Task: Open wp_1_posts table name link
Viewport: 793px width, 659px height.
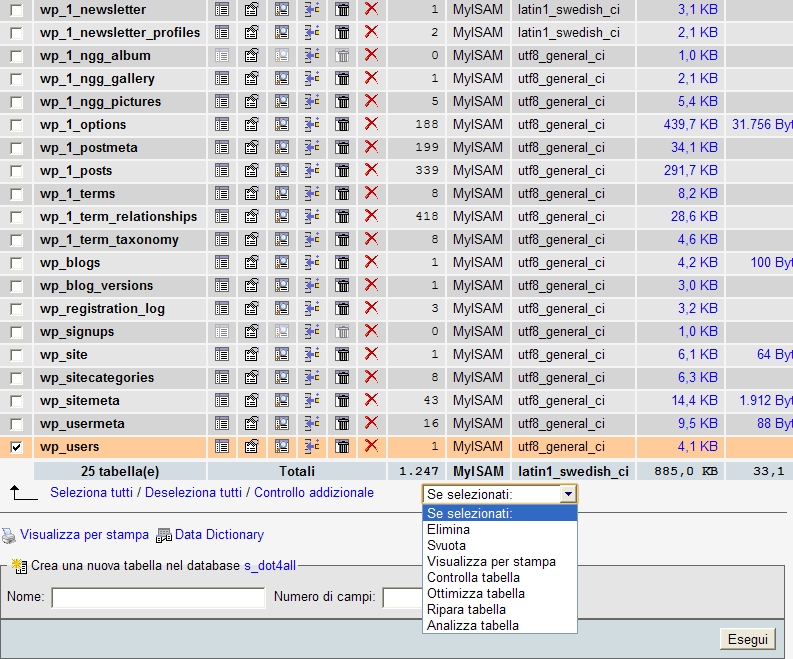Action: point(76,170)
